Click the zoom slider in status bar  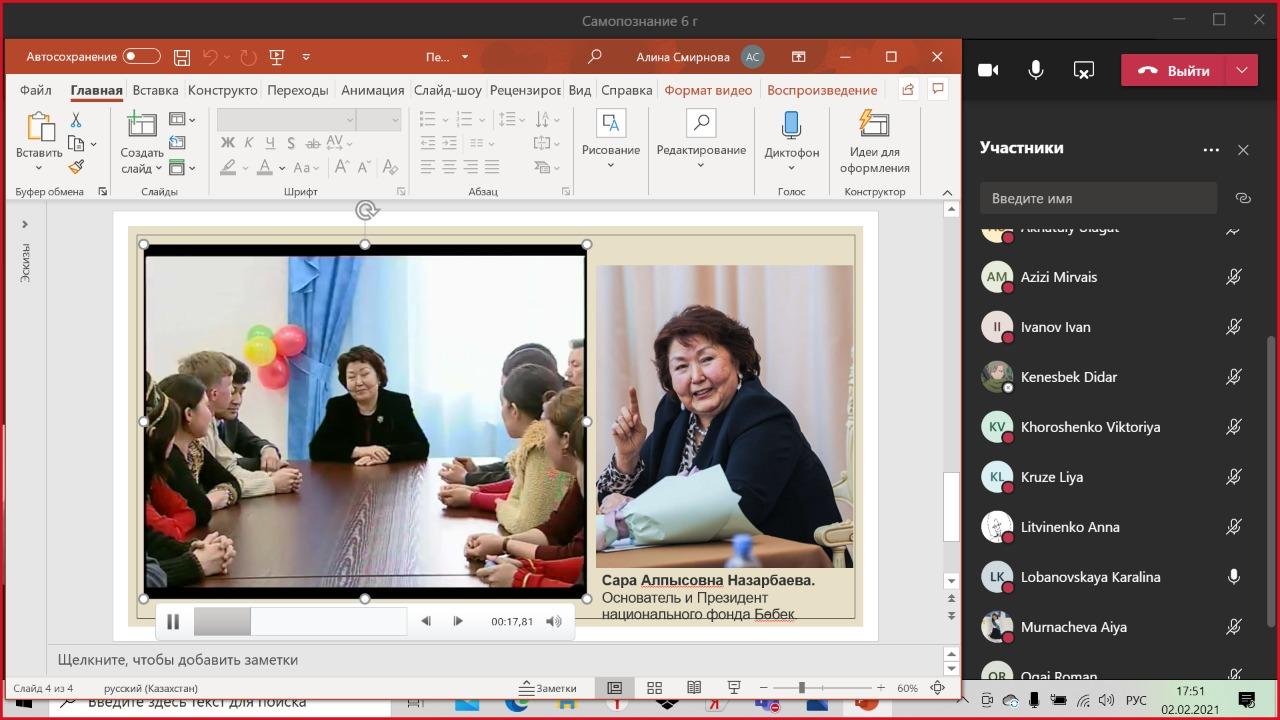click(x=802, y=688)
